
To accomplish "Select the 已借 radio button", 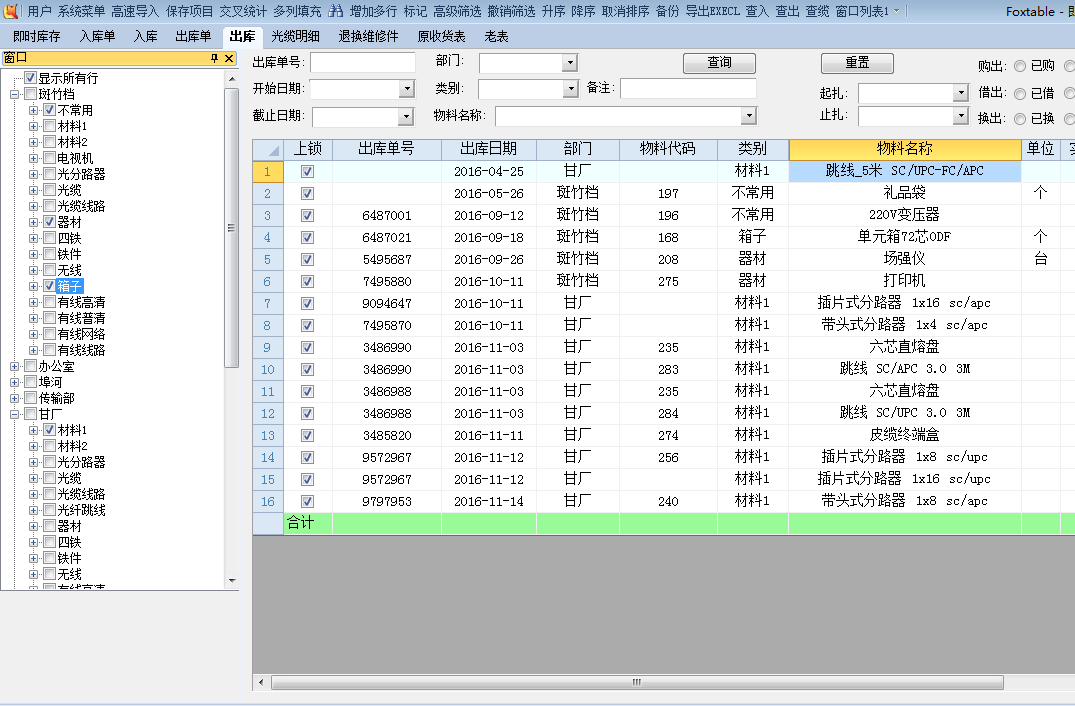I will tap(1019, 93).
